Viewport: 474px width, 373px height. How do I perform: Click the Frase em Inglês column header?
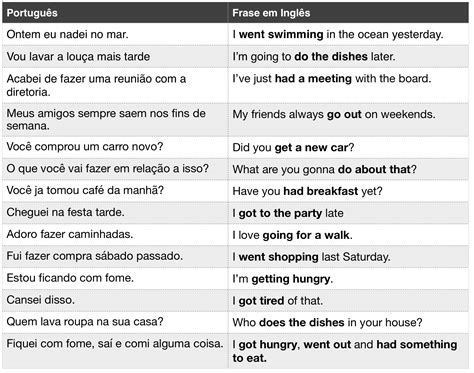[x=271, y=13]
